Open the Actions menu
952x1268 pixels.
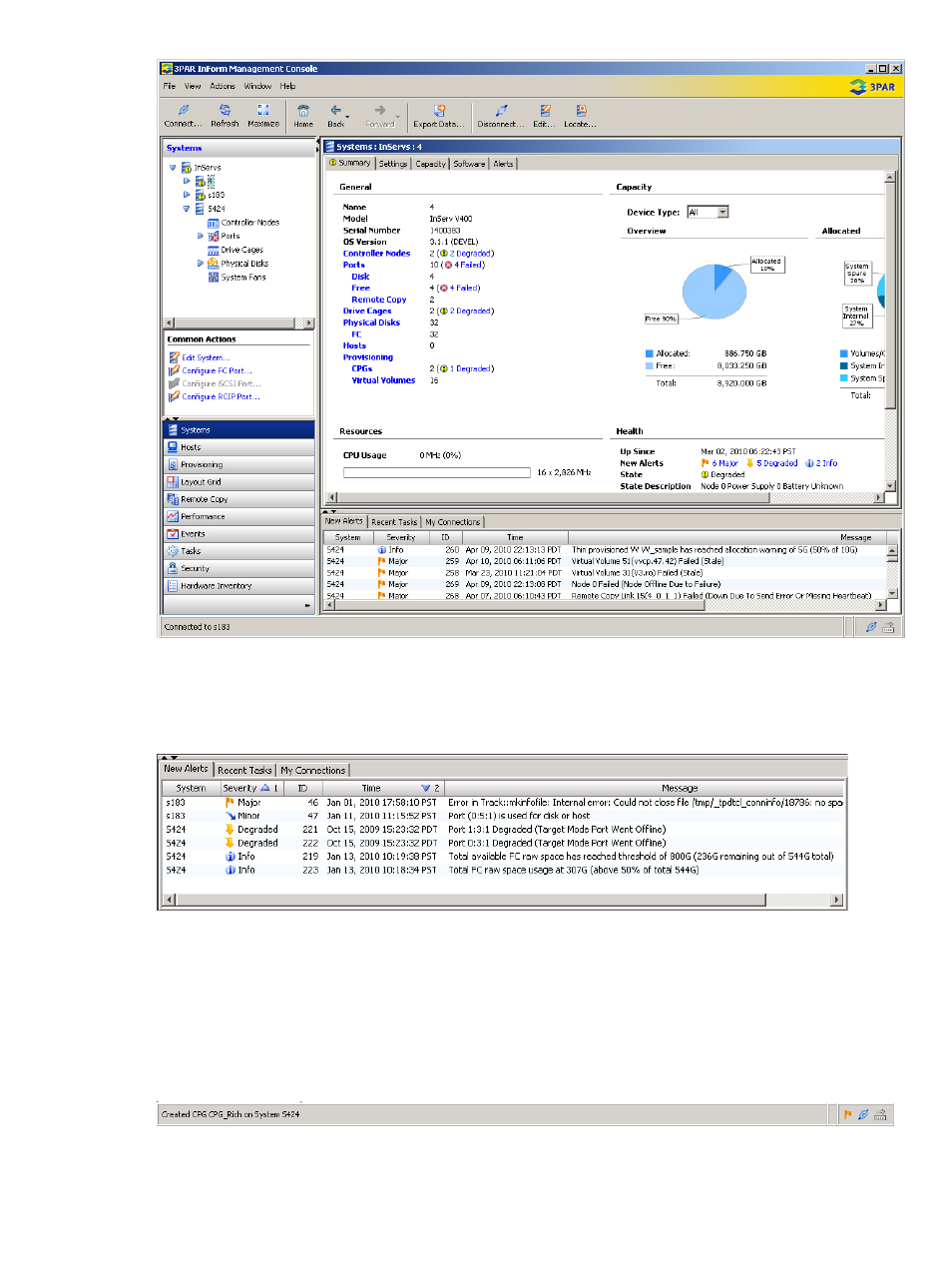click(223, 87)
